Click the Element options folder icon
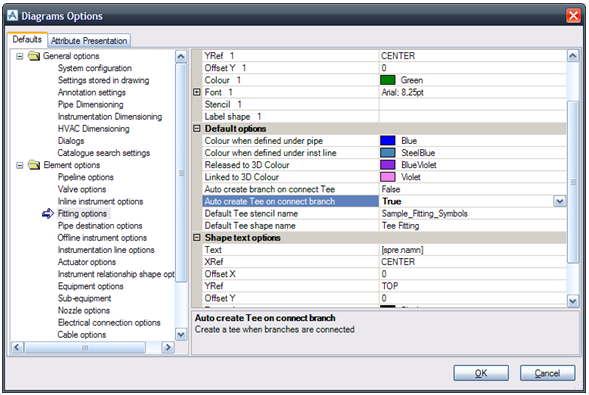This screenshot has height=395, width=589. pyautogui.click(x=34, y=165)
